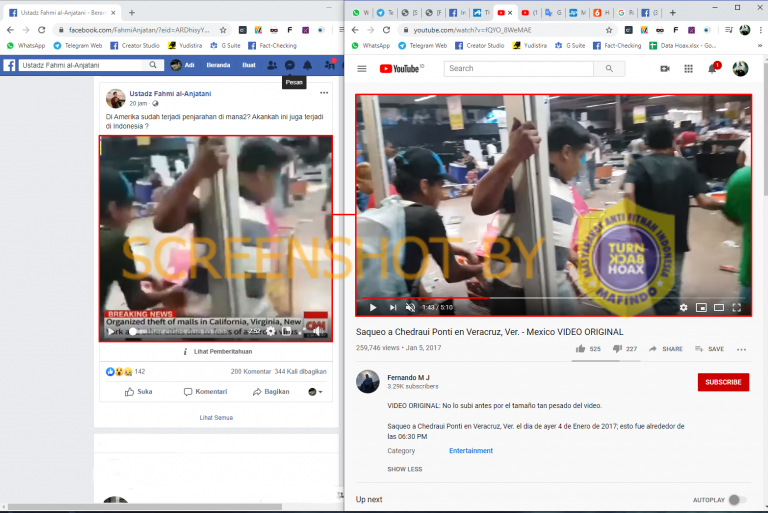Open the YouTube notifications bell

click(x=713, y=69)
